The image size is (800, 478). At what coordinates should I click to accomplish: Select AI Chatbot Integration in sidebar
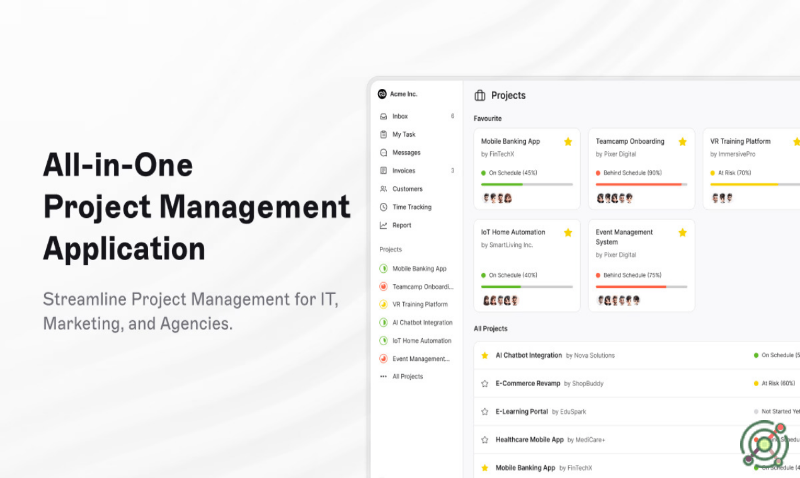pyautogui.click(x=422, y=322)
